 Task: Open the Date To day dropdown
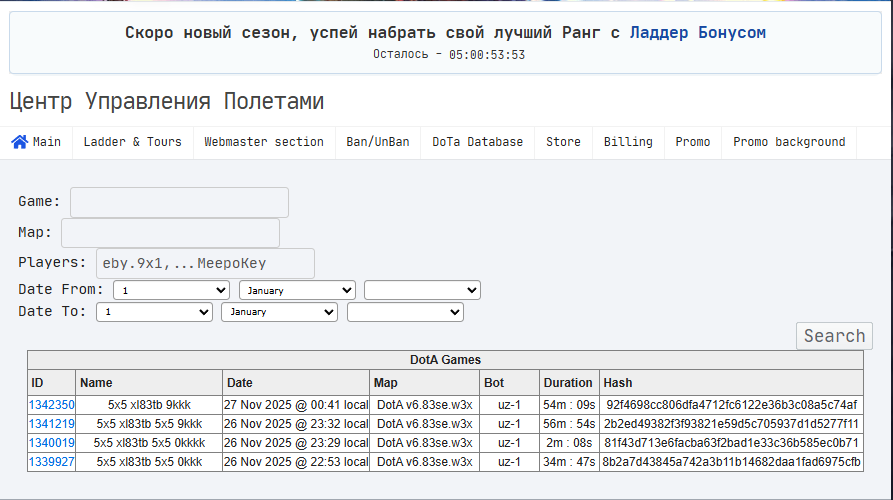click(x=154, y=312)
